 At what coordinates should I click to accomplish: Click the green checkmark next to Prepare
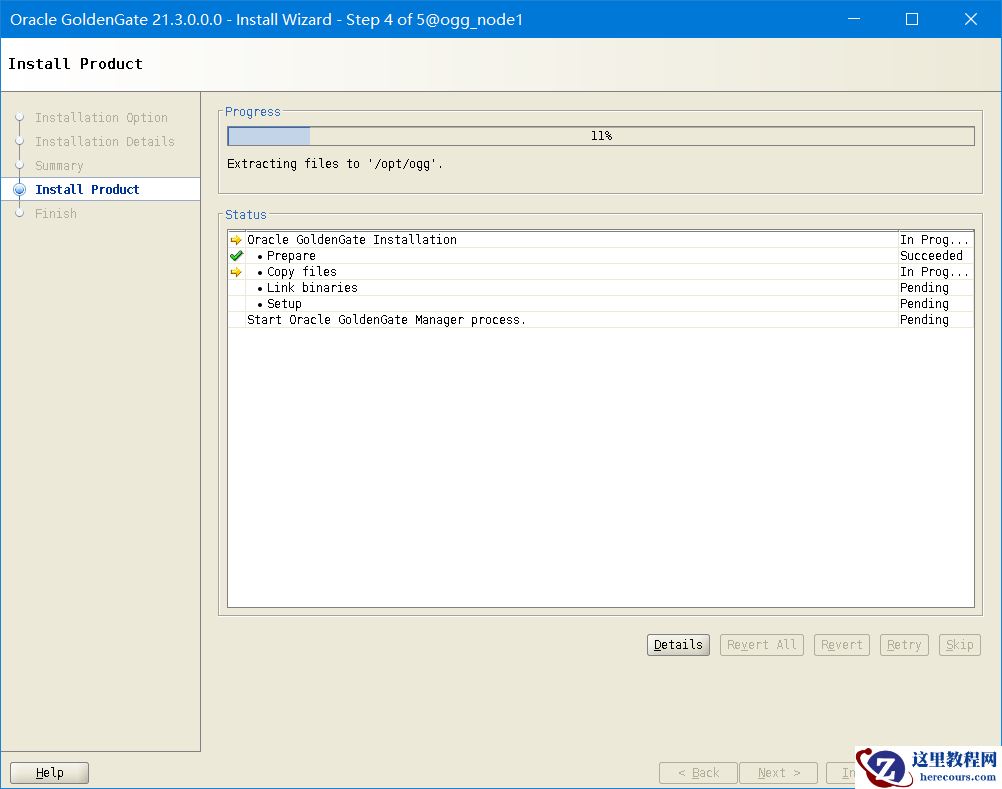pos(236,256)
